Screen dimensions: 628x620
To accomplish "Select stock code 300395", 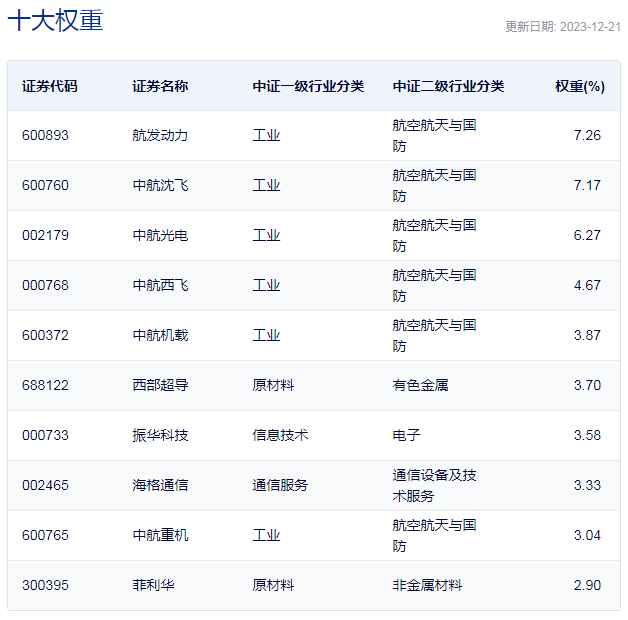I will [45, 586].
